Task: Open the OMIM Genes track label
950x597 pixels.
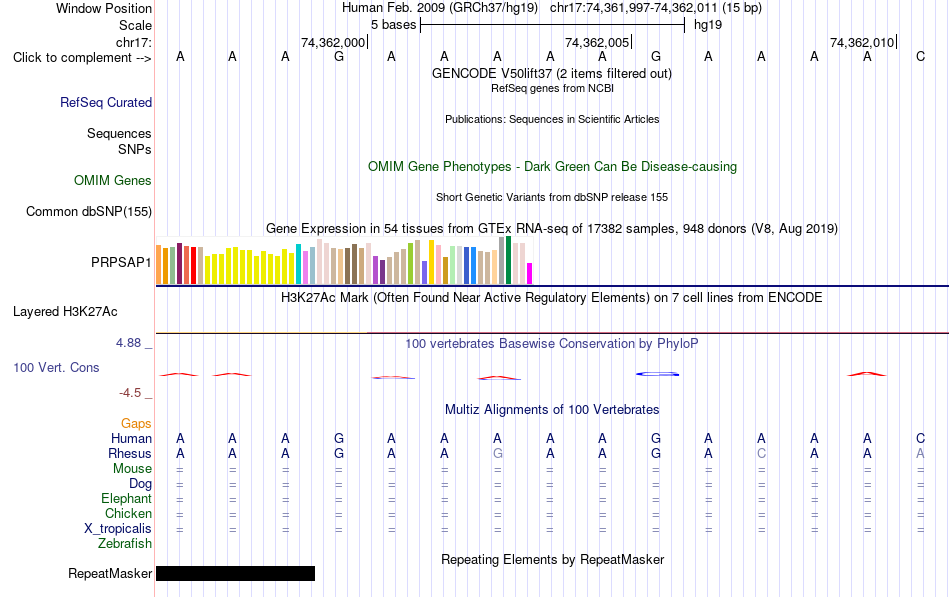Action: click(113, 181)
